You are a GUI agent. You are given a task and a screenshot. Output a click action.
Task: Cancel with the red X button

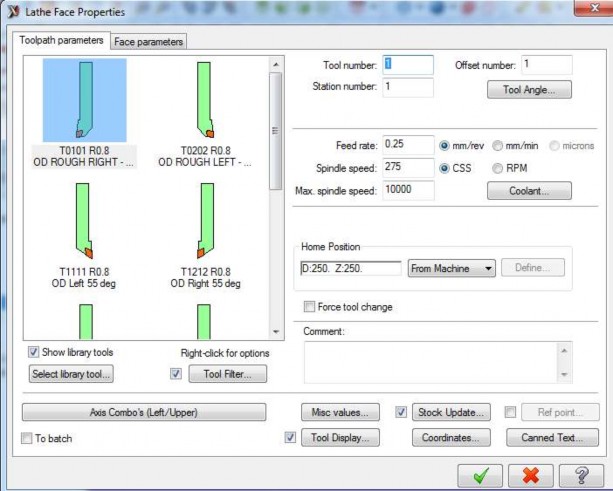click(x=530, y=475)
